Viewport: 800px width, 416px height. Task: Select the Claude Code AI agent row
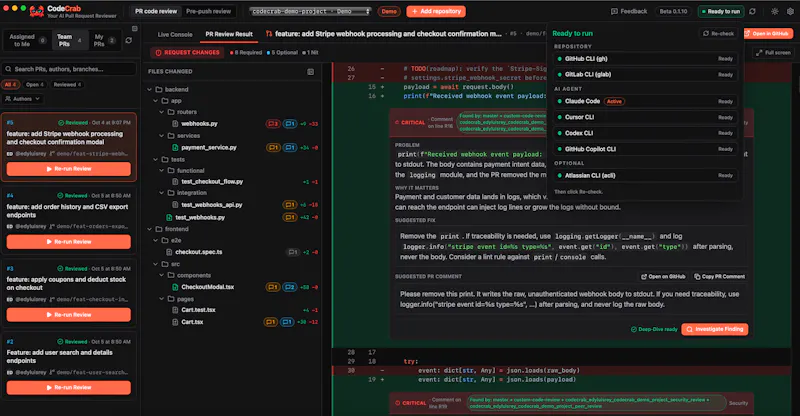645,101
